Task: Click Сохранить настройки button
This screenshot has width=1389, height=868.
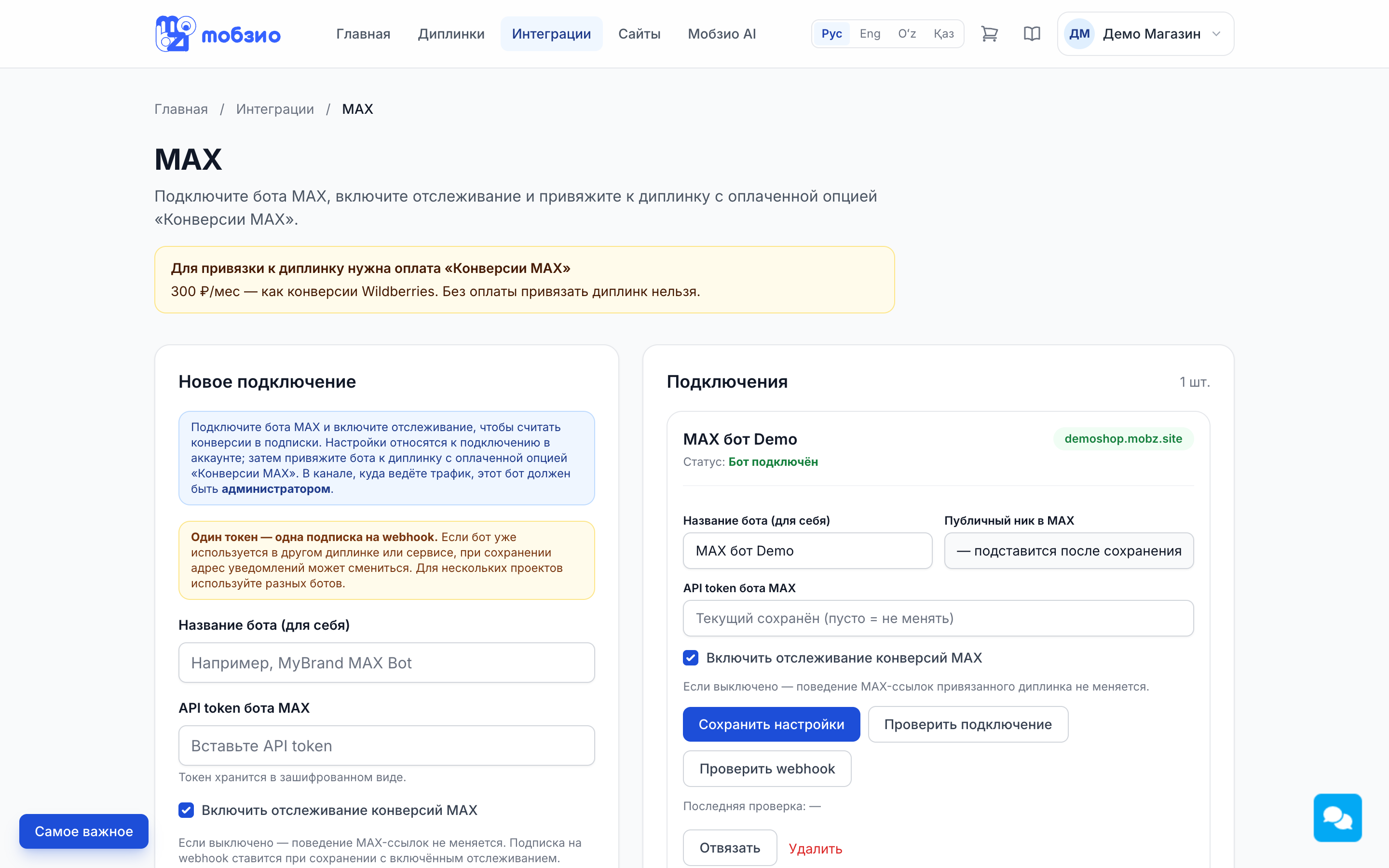Action: point(771,724)
